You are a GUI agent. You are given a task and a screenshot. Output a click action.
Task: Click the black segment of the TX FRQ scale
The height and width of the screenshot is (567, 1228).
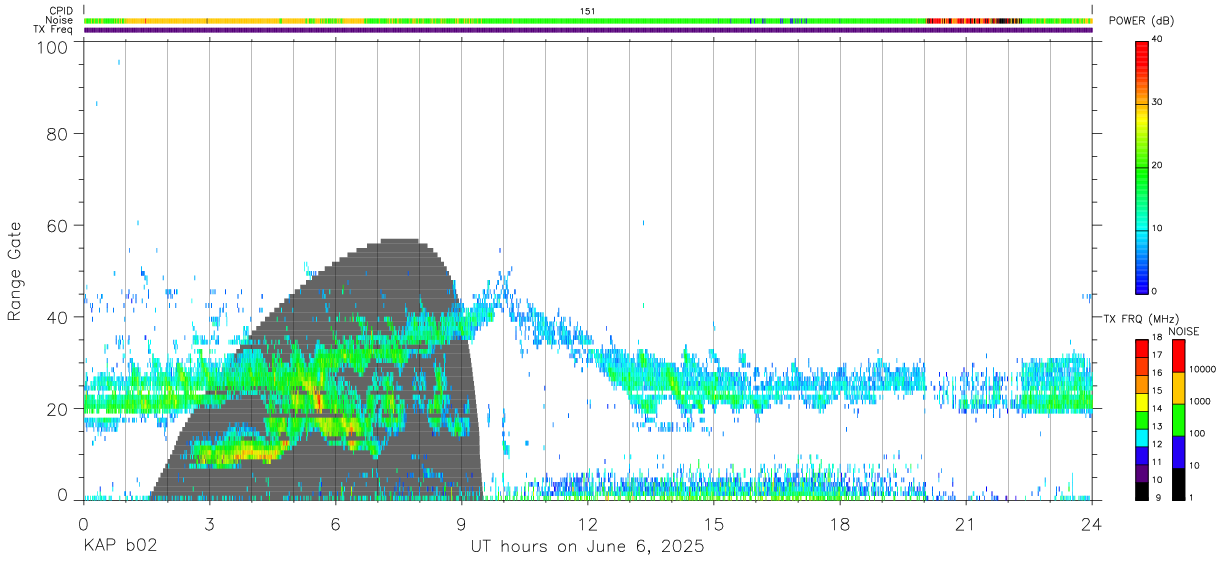1141,490
